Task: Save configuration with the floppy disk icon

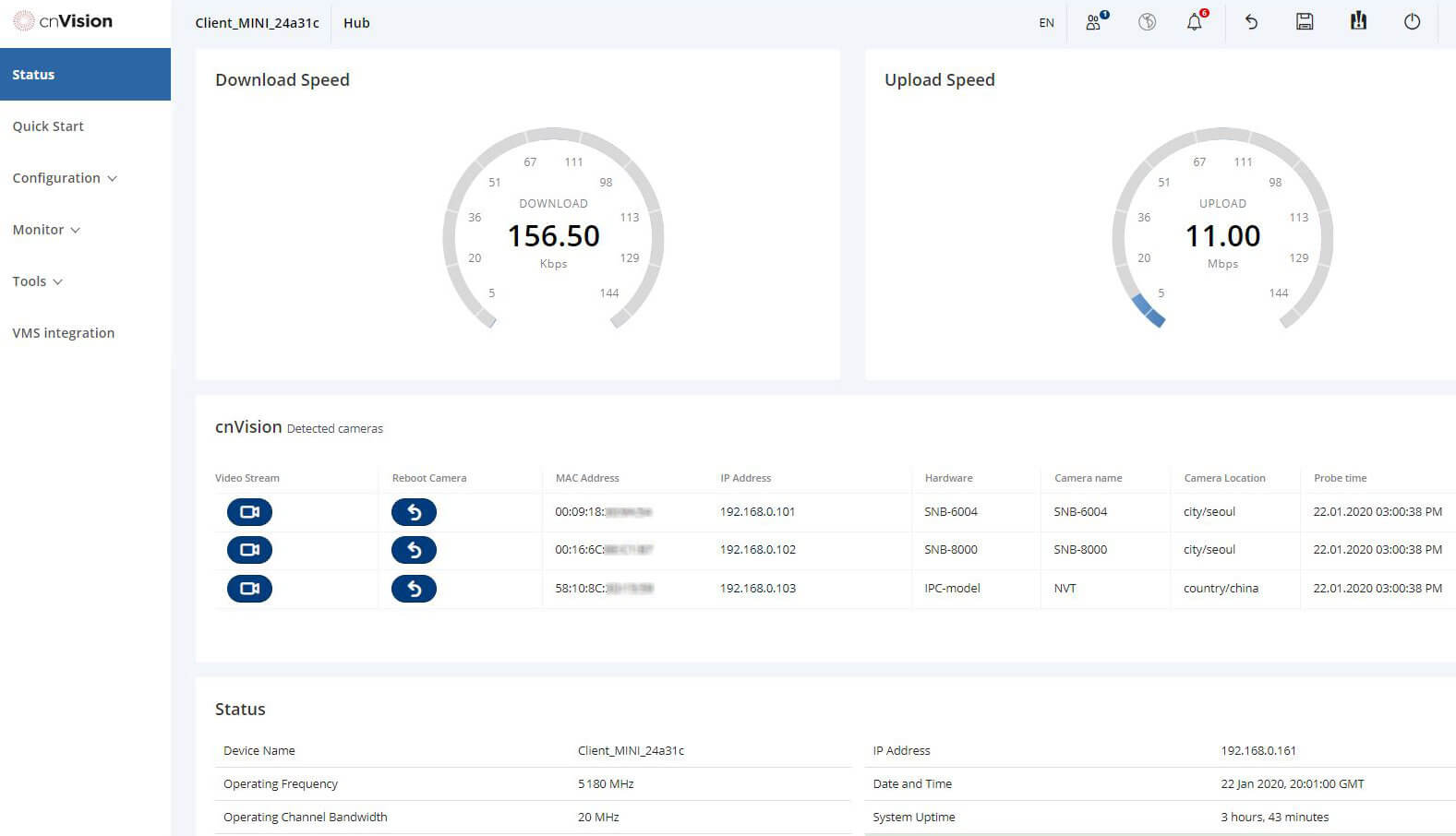Action: click(x=1304, y=22)
